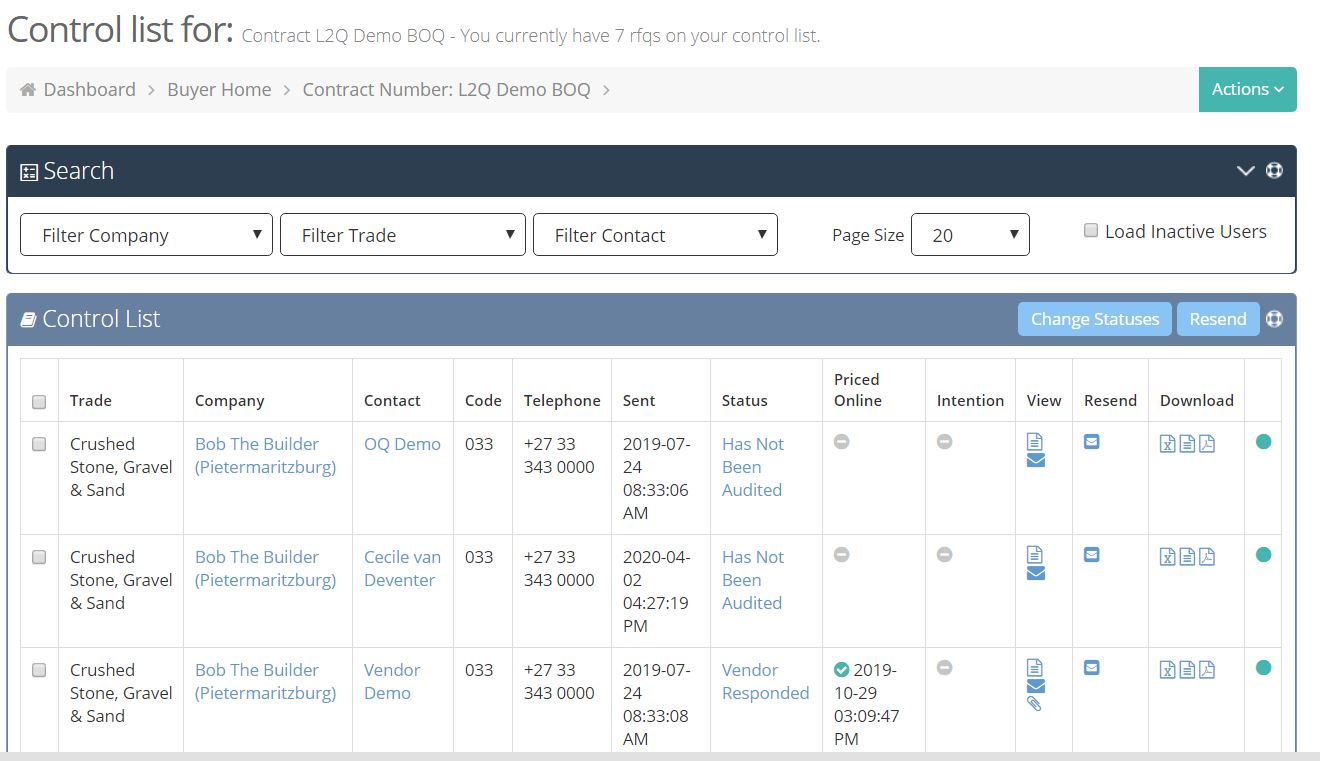Open document view icon for OQ Demo row
Image resolution: width=1320 pixels, height=761 pixels.
click(1035, 441)
